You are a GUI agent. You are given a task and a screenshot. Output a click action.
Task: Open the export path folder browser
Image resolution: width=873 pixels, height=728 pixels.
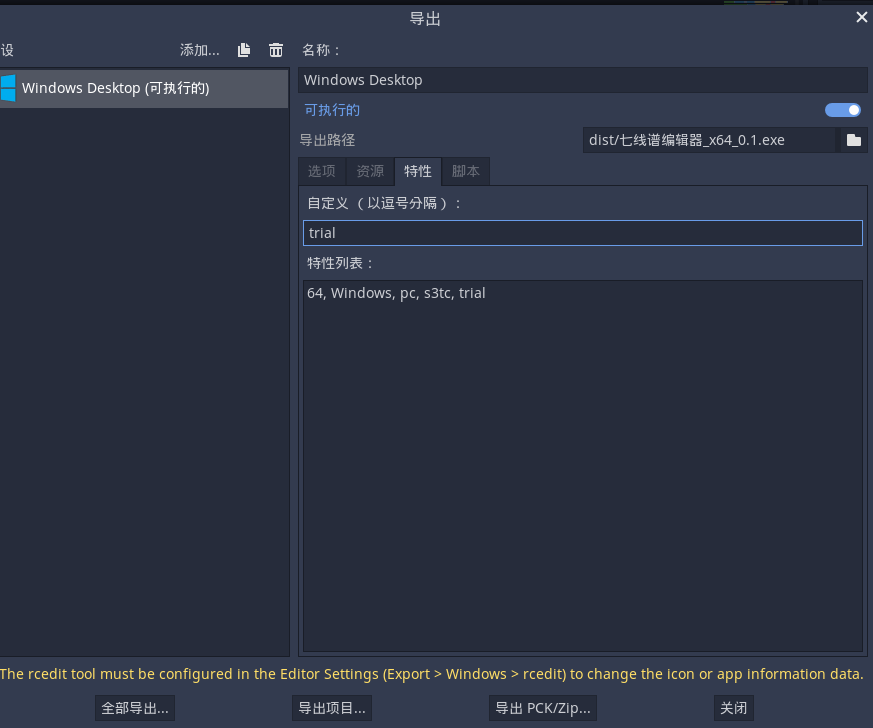854,140
